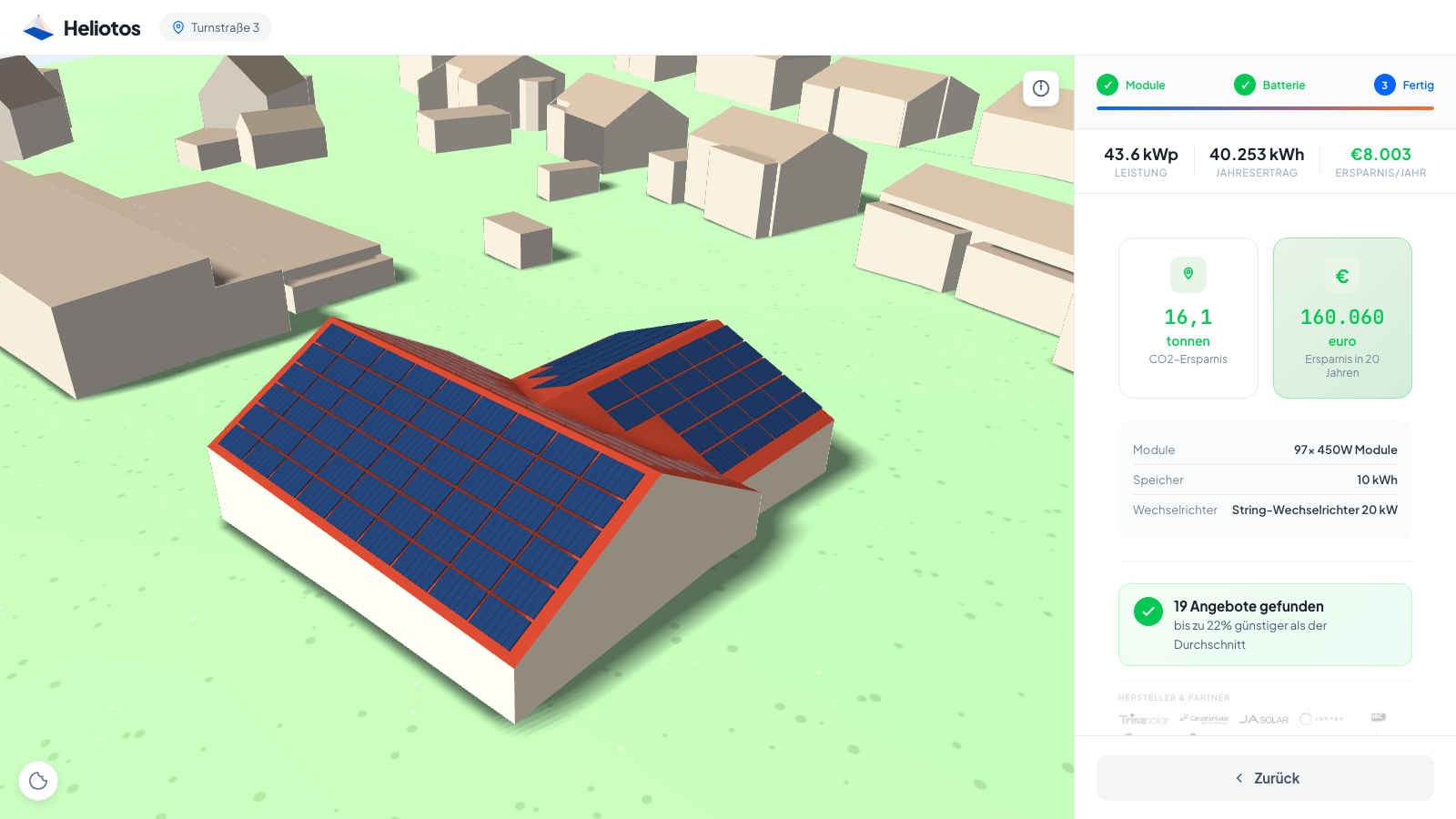Select the Fertig step
Screen dimensions: 1456x819
[1404, 85]
